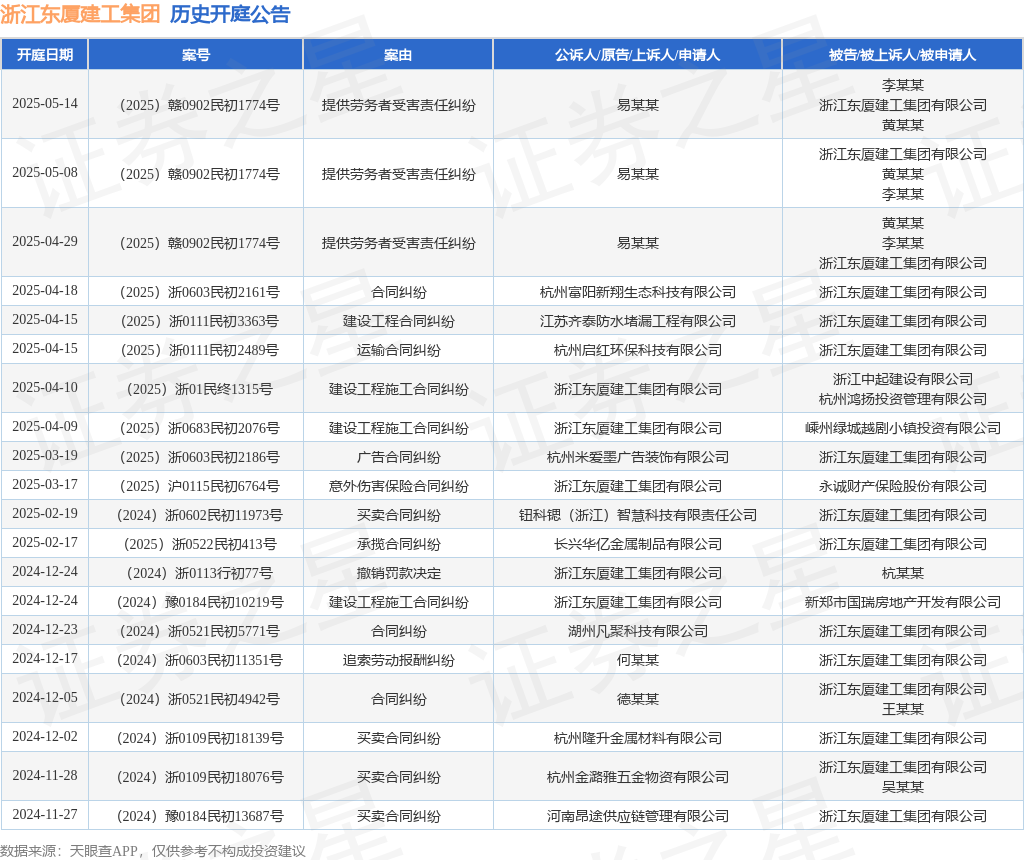The image size is (1024, 860).
Task: Click plaintiff 杭州富阳新翔生态科技有限公司
Action: (x=637, y=292)
